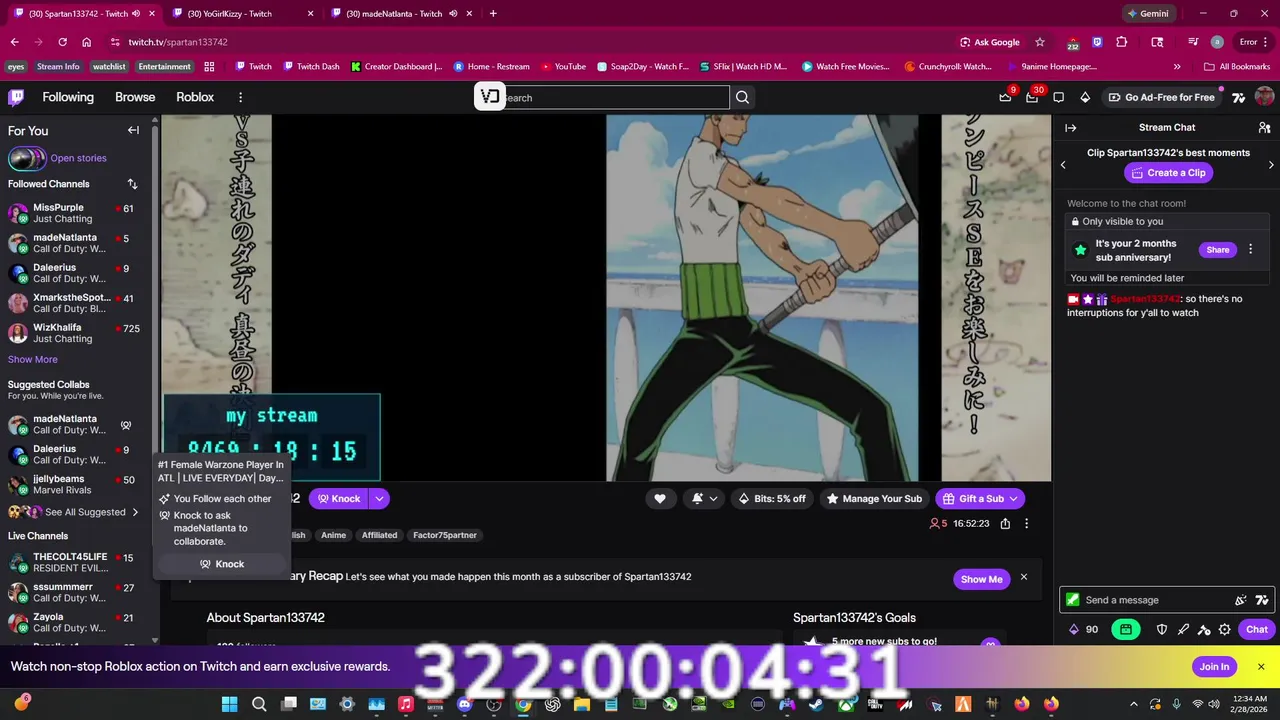Click the chat sword moderator icon
This screenshot has height=720, width=1280.
pyautogui.click(x=1183, y=629)
